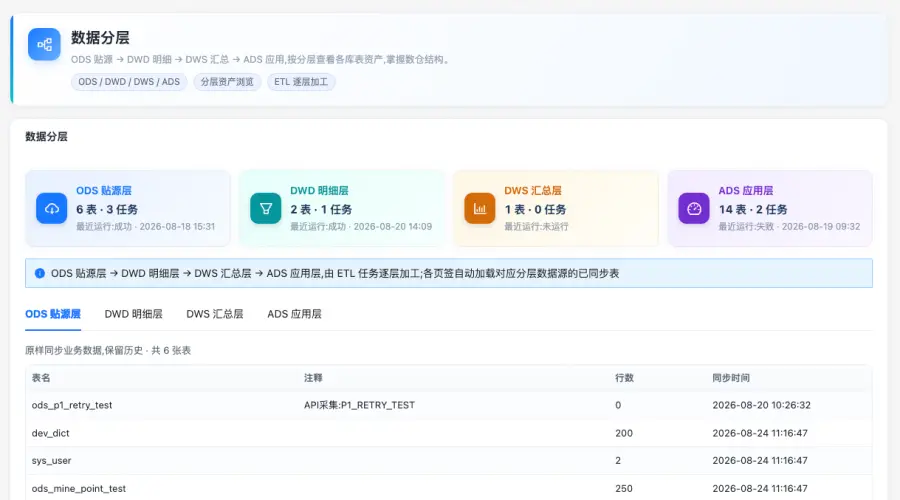The height and width of the screenshot is (500, 900).
Task: Click the 表名 column header
Action: (41, 378)
